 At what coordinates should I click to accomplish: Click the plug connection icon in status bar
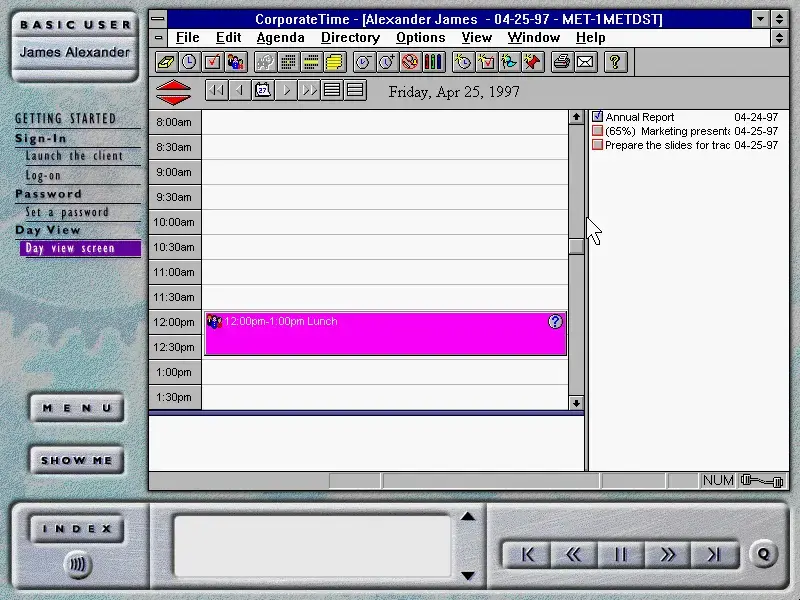coord(762,481)
